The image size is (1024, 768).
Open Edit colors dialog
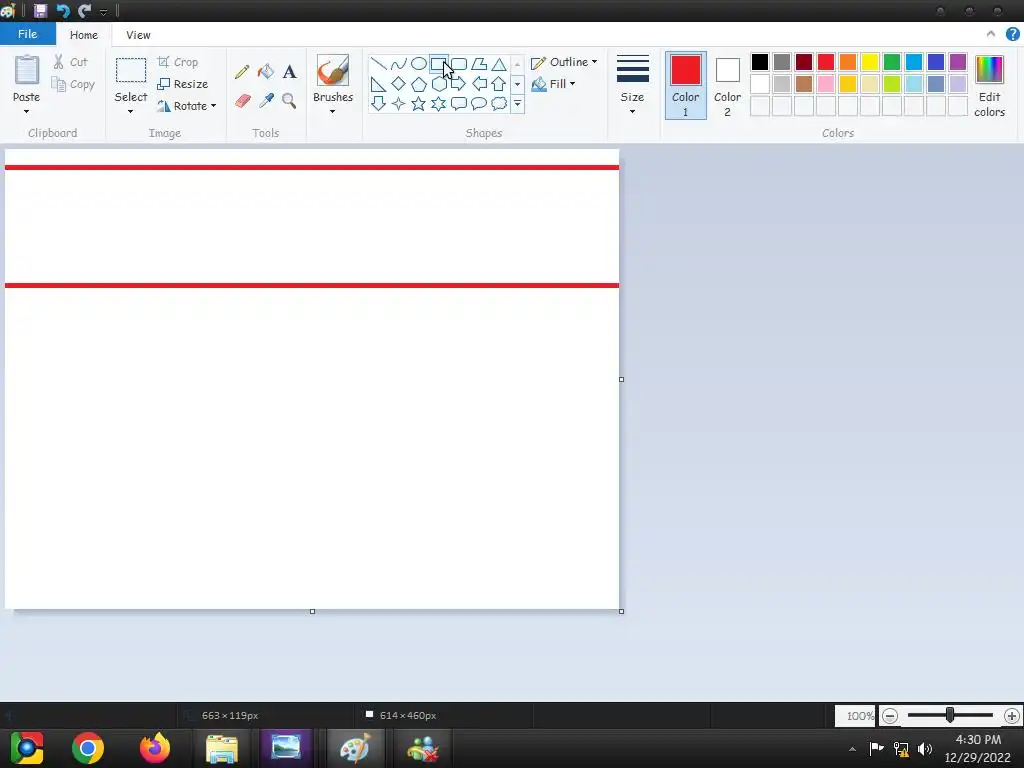pyautogui.click(x=989, y=86)
